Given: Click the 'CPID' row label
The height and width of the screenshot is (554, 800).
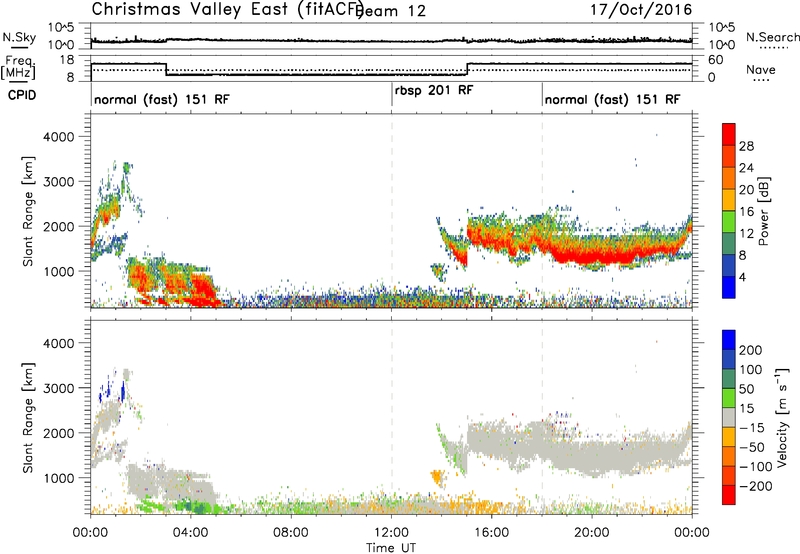Looking at the screenshot, I should point(22,95).
